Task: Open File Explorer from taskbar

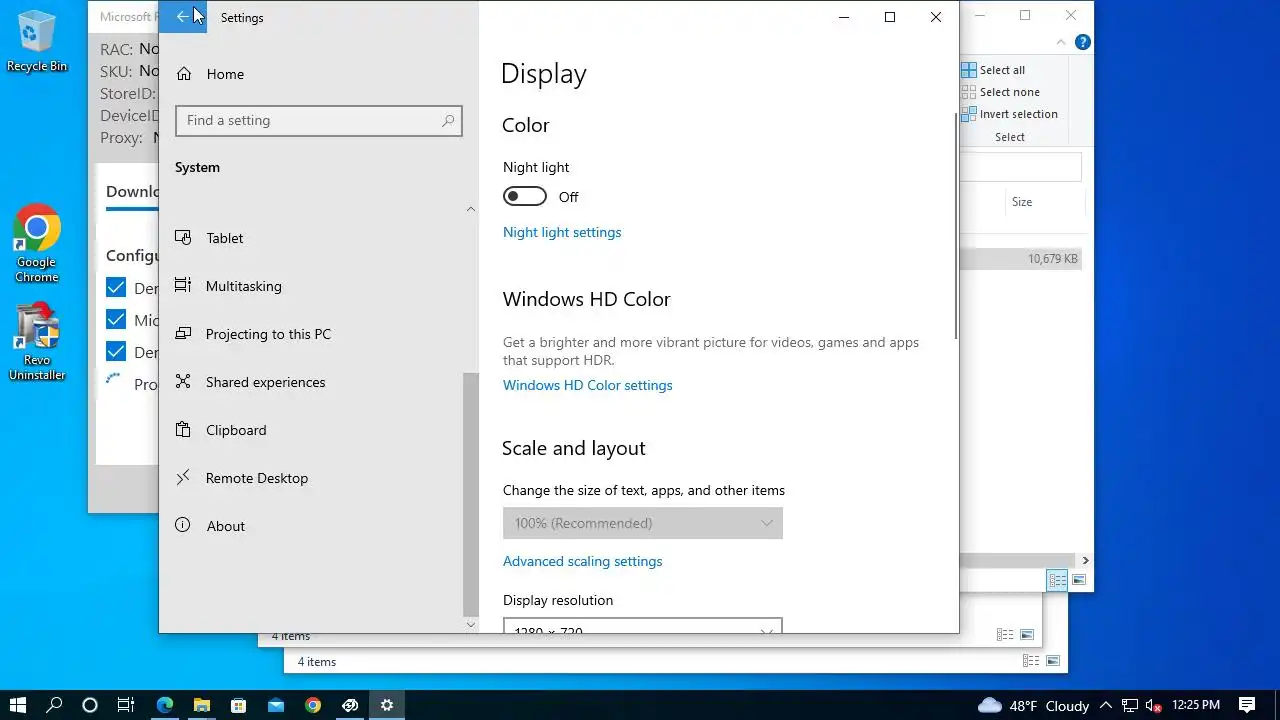Action: pos(202,705)
